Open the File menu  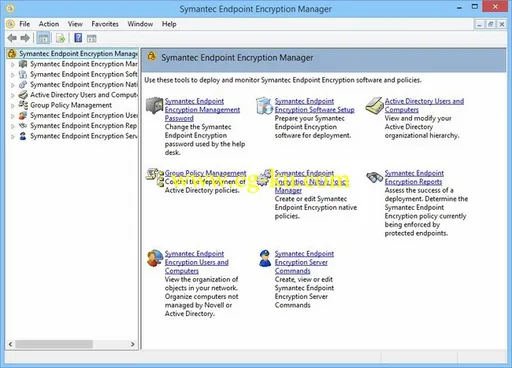tap(24, 24)
